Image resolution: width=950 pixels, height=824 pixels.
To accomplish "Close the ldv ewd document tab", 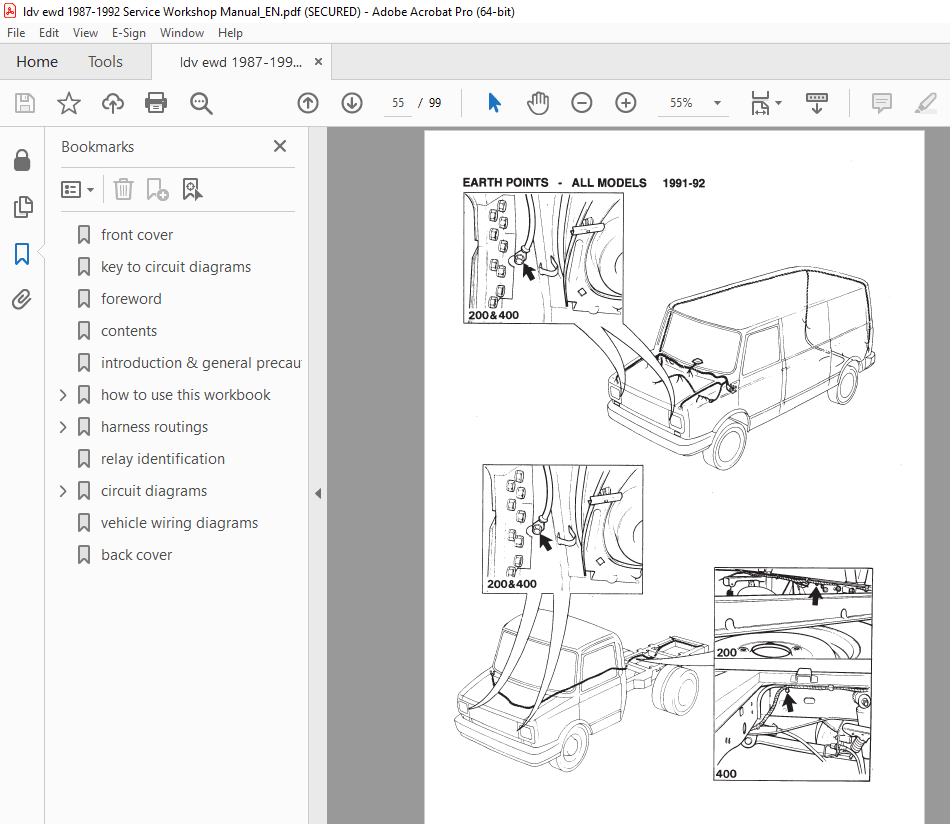I will 318,62.
